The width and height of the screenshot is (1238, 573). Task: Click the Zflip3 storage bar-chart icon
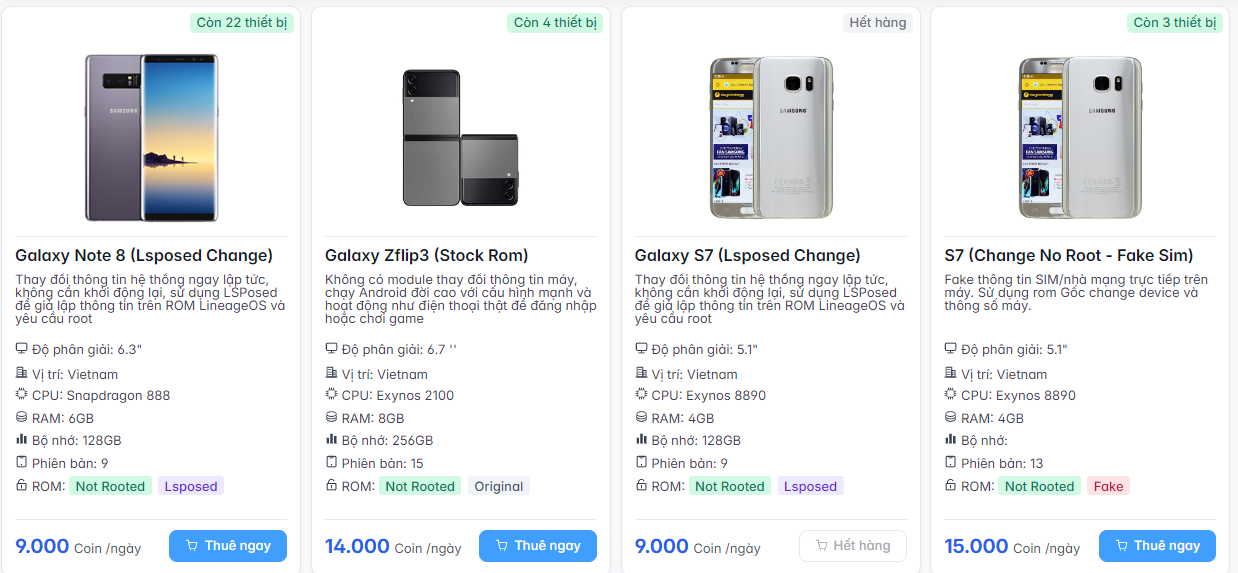click(332, 439)
